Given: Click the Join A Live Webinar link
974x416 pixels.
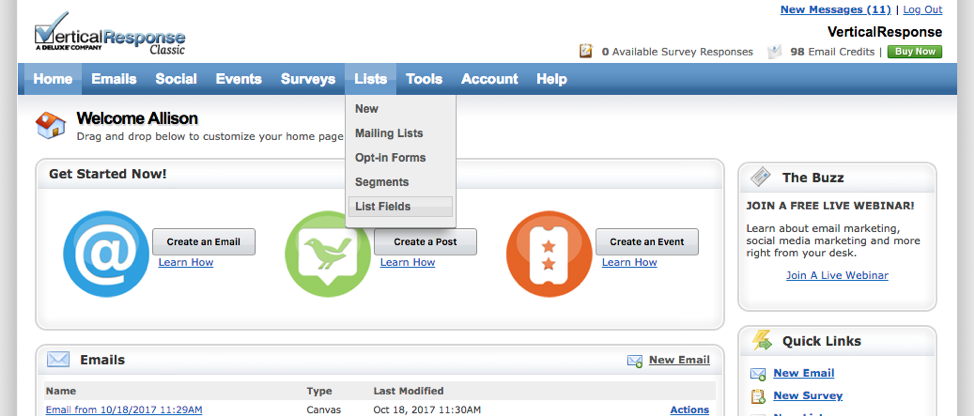Looking at the screenshot, I should 837,275.
